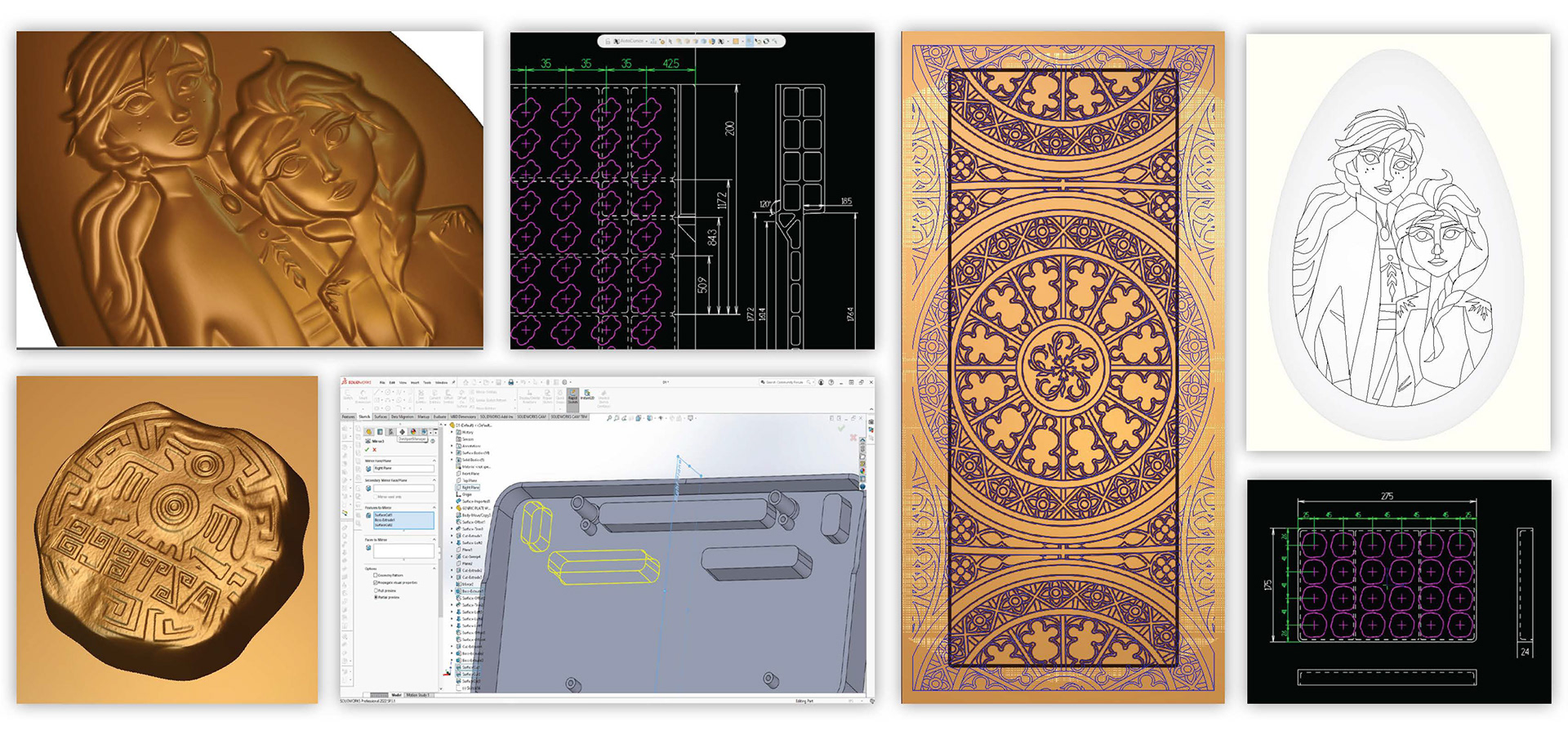Screen dimensions: 1568x735
Task: Switch to the Evaluate ribbon tab
Action: (x=439, y=416)
